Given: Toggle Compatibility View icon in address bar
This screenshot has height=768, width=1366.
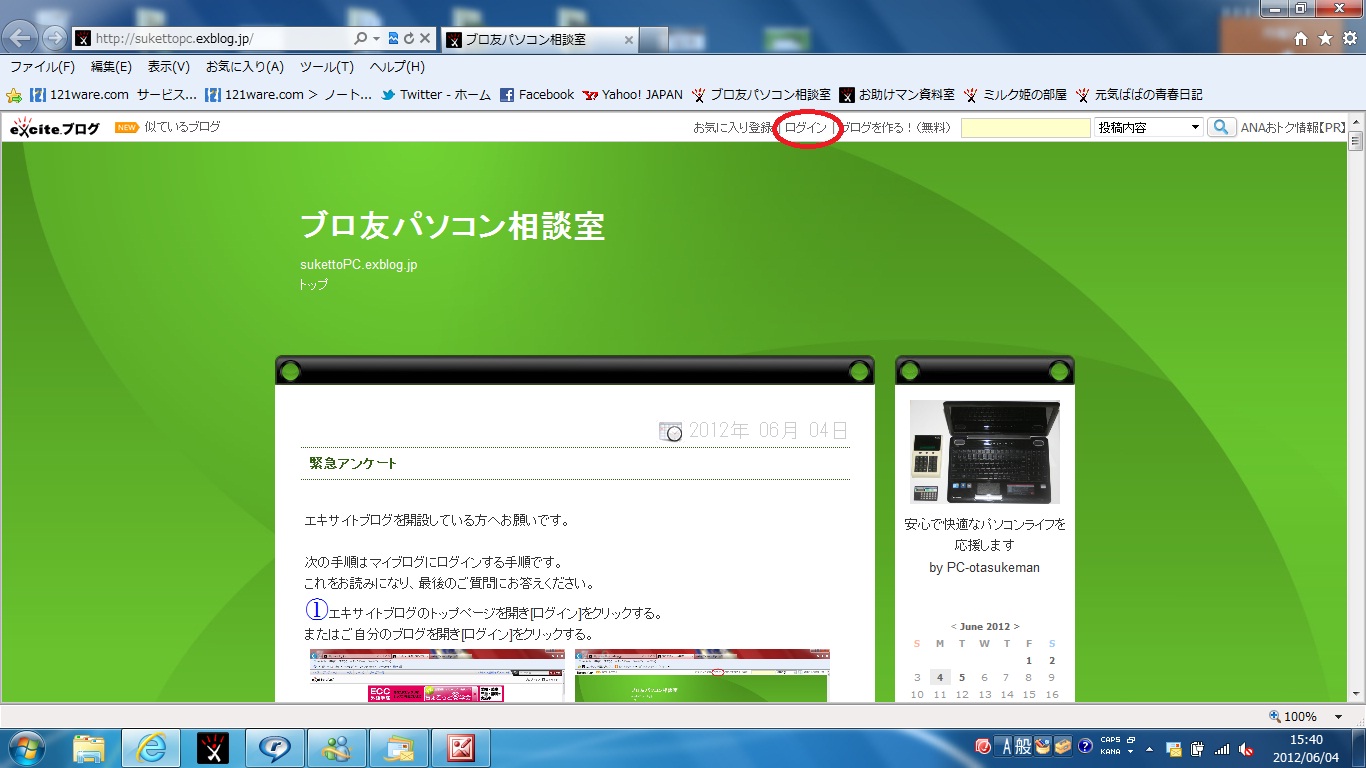Looking at the screenshot, I should pos(393,39).
